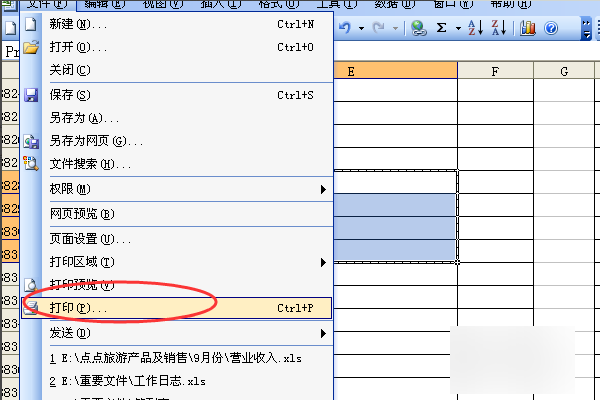
Task: Click the Undo icon in toolbar
Action: pyautogui.click(x=345, y=28)
